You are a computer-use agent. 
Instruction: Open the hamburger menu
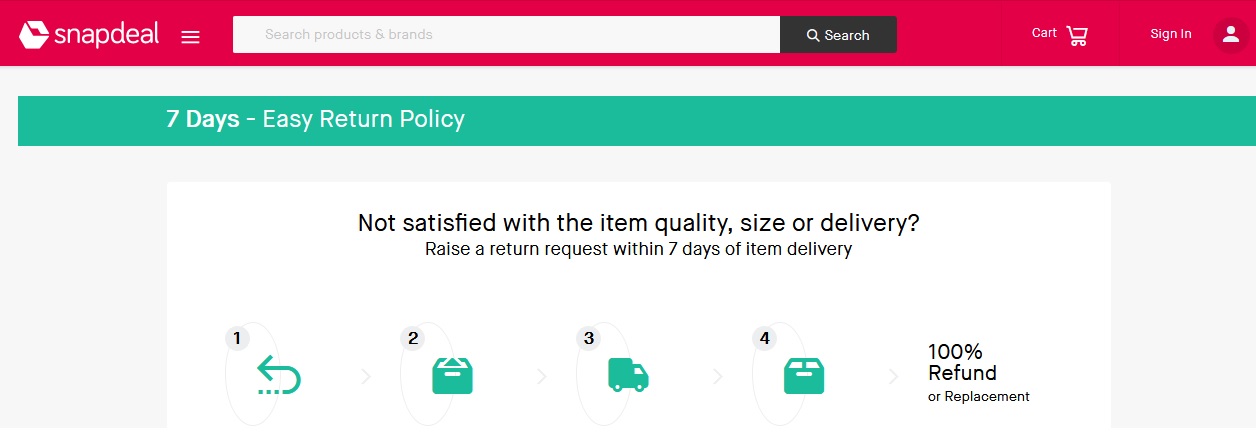click(x=190, y=37)
